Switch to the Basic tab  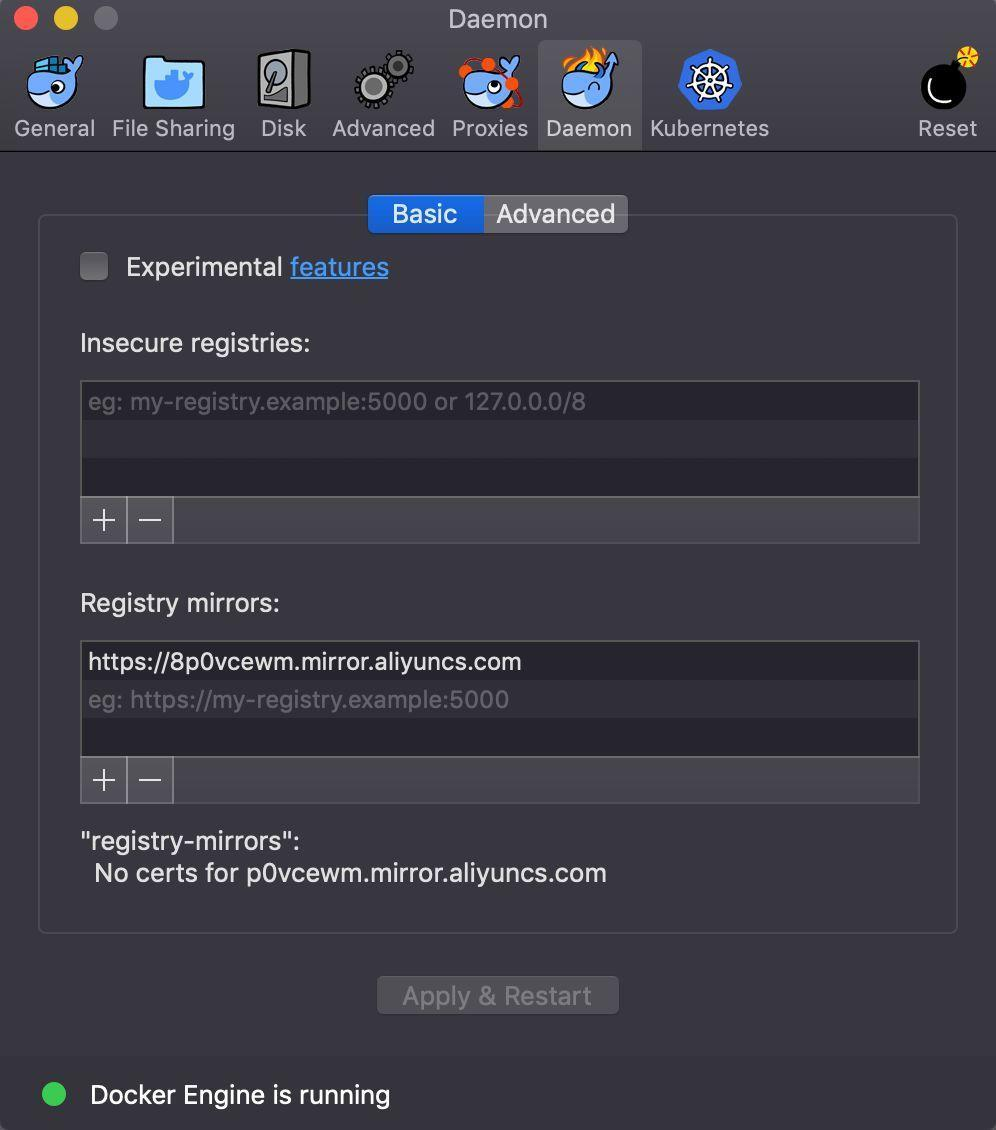pos(425,214)
